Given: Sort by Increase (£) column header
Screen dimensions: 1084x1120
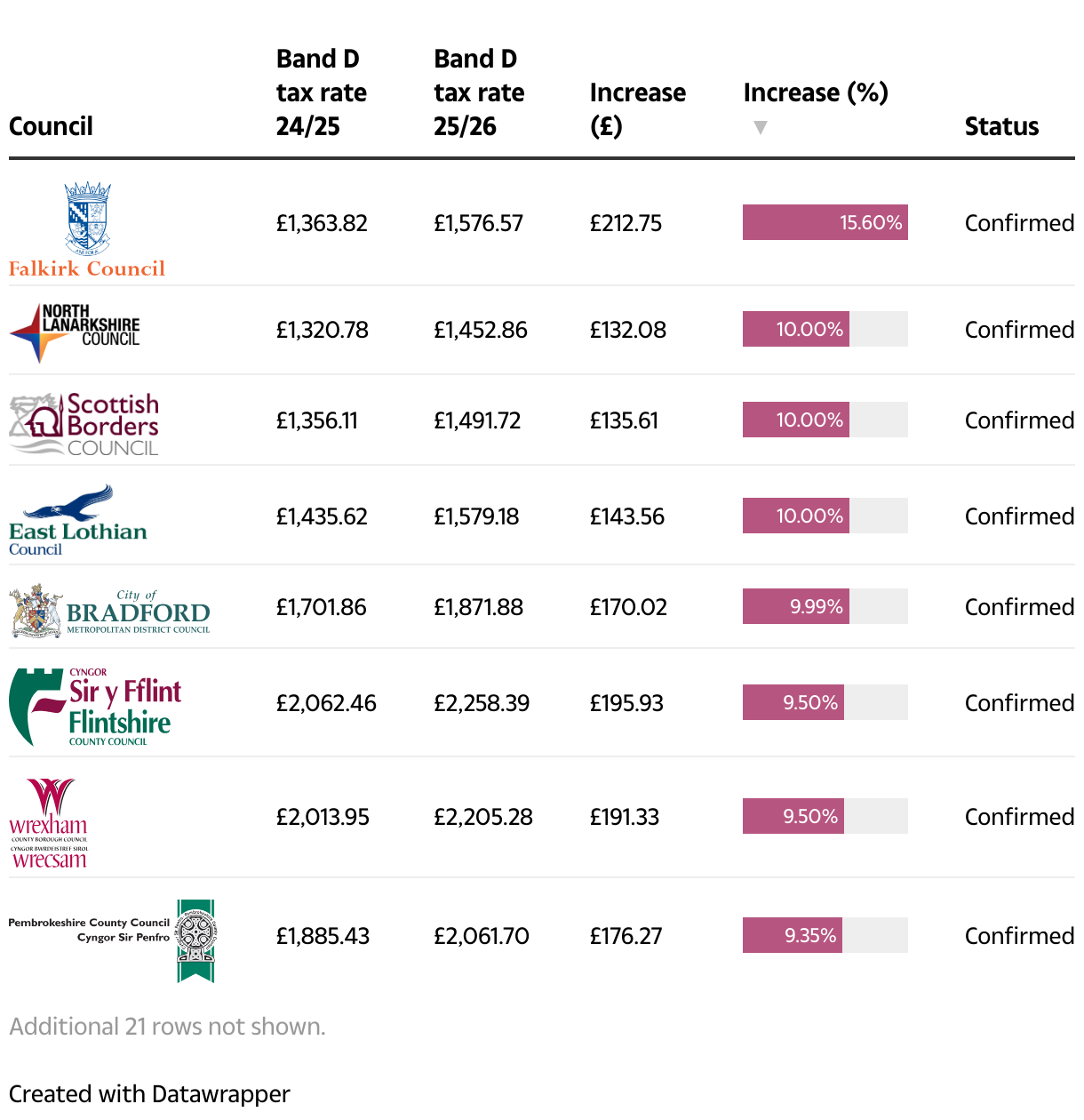Looking at the screenshot, I should (x=637, y=108).
